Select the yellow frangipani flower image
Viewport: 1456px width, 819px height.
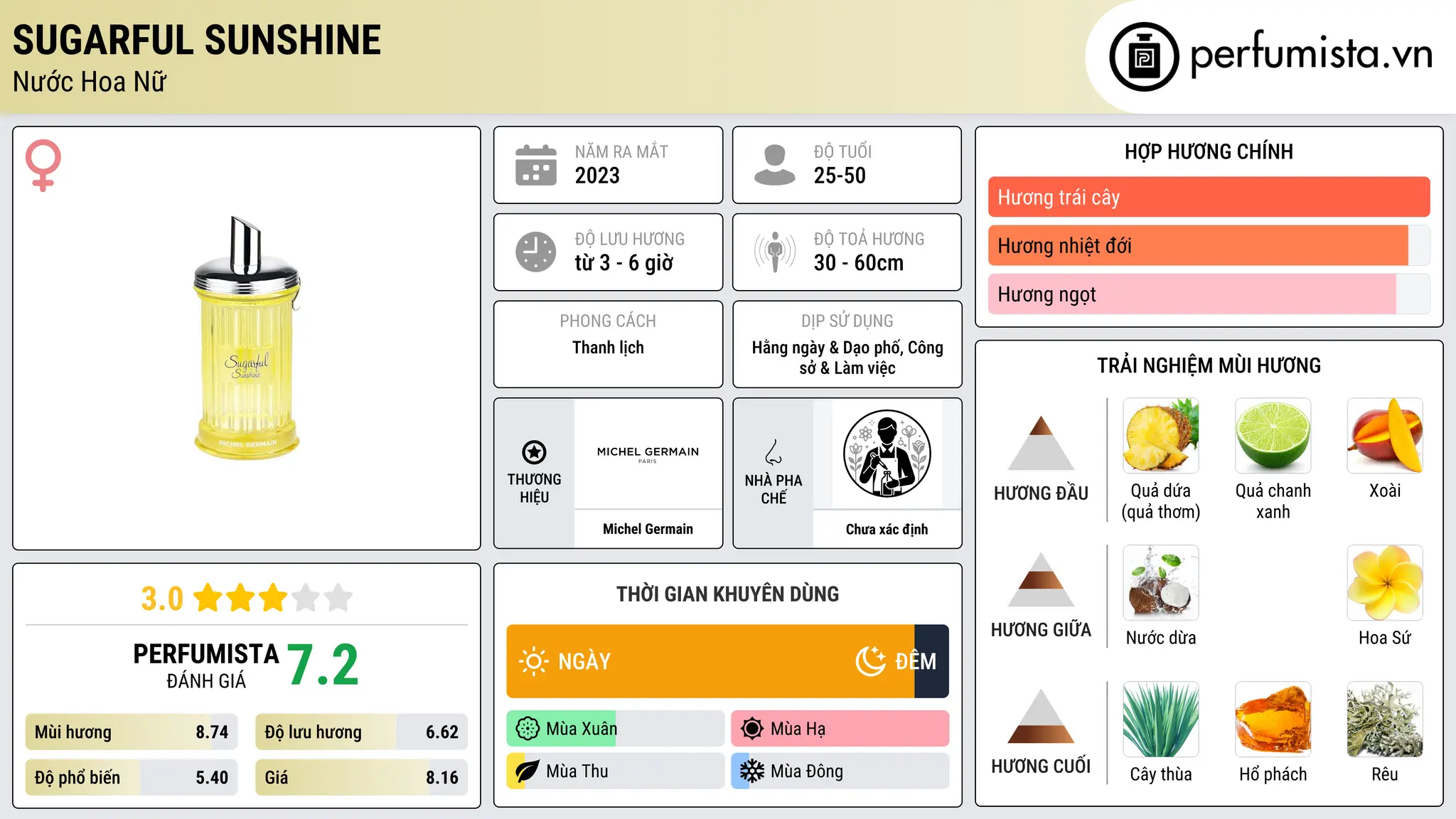pyautogui.click(x=1385, y=583)
